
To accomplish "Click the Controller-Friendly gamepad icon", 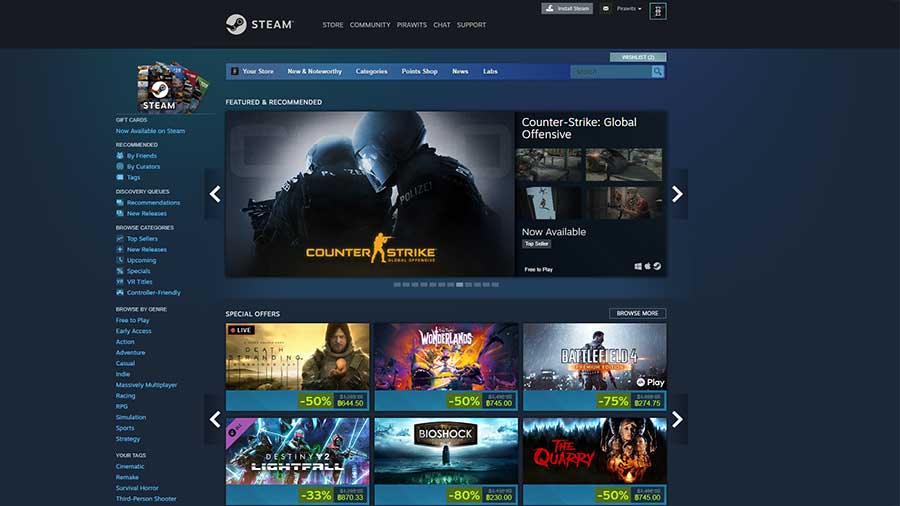I will (120, 293).
